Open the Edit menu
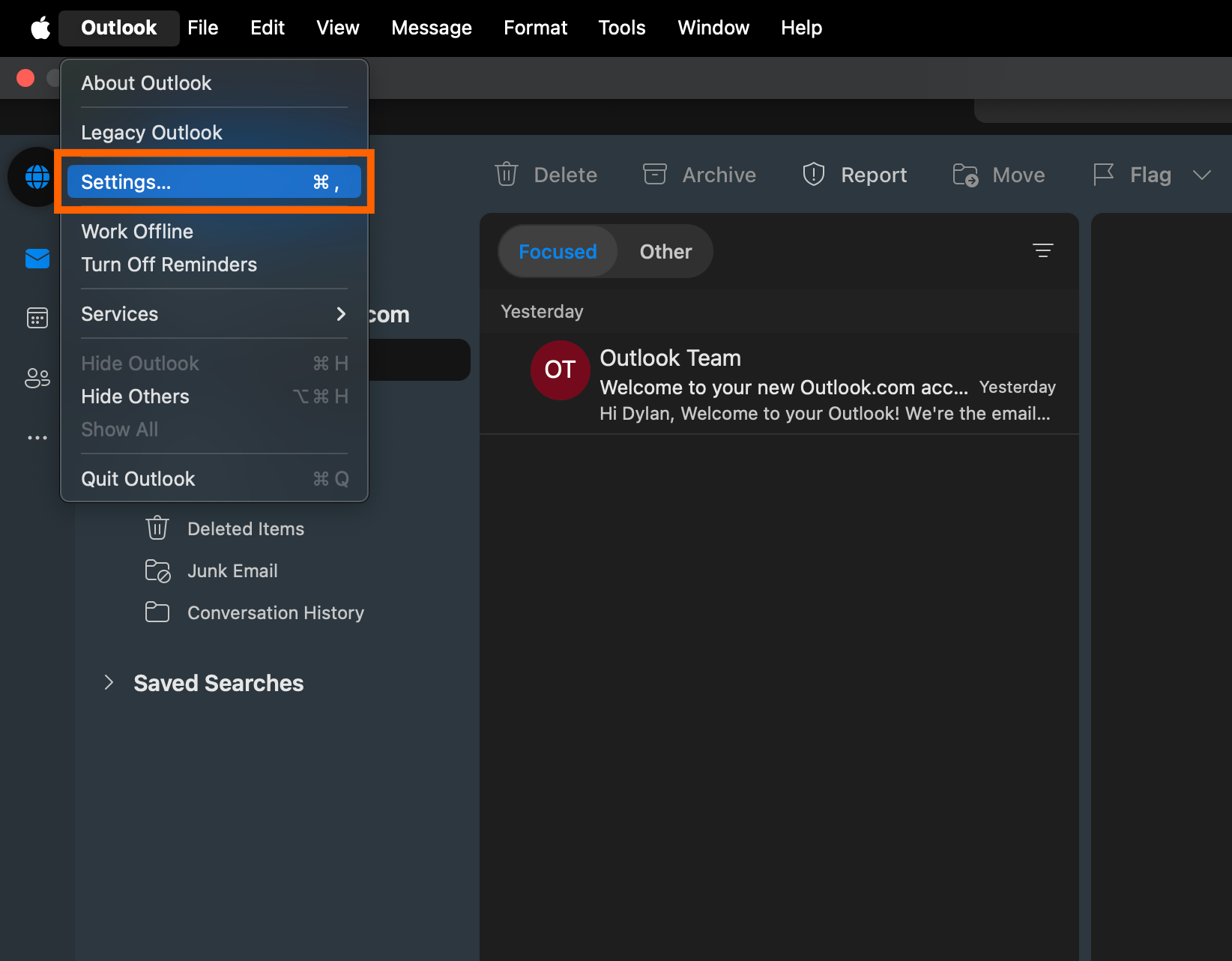 pyautogui.click(x=268, y=28)
